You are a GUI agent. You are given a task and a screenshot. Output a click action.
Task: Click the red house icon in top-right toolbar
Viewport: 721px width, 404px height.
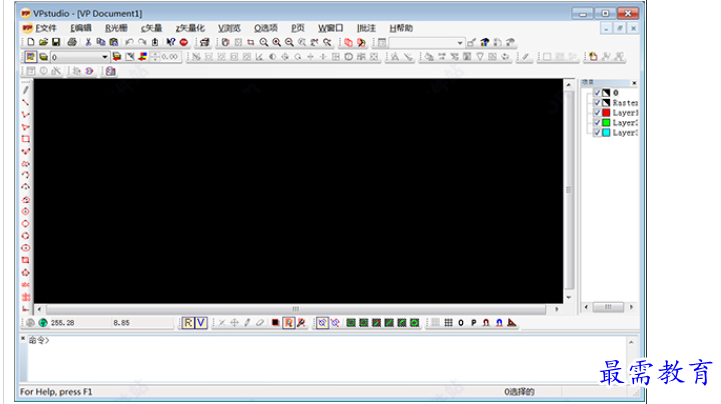[x=594, y=57]
